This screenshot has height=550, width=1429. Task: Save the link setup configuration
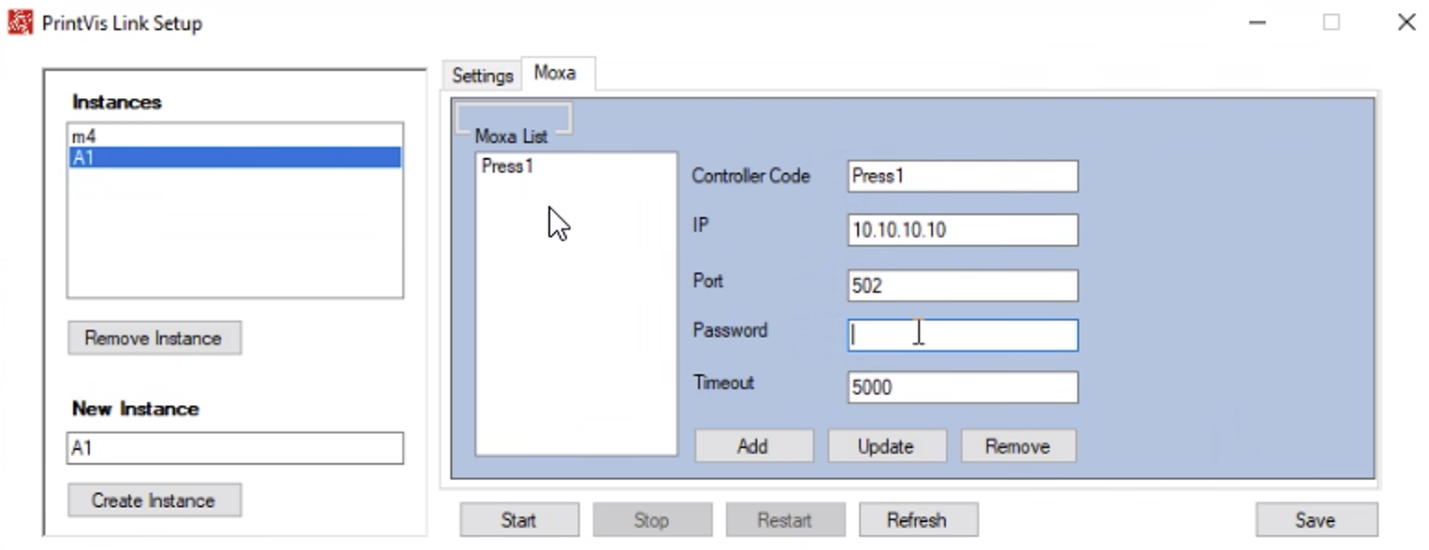(x=1316, y=520)
